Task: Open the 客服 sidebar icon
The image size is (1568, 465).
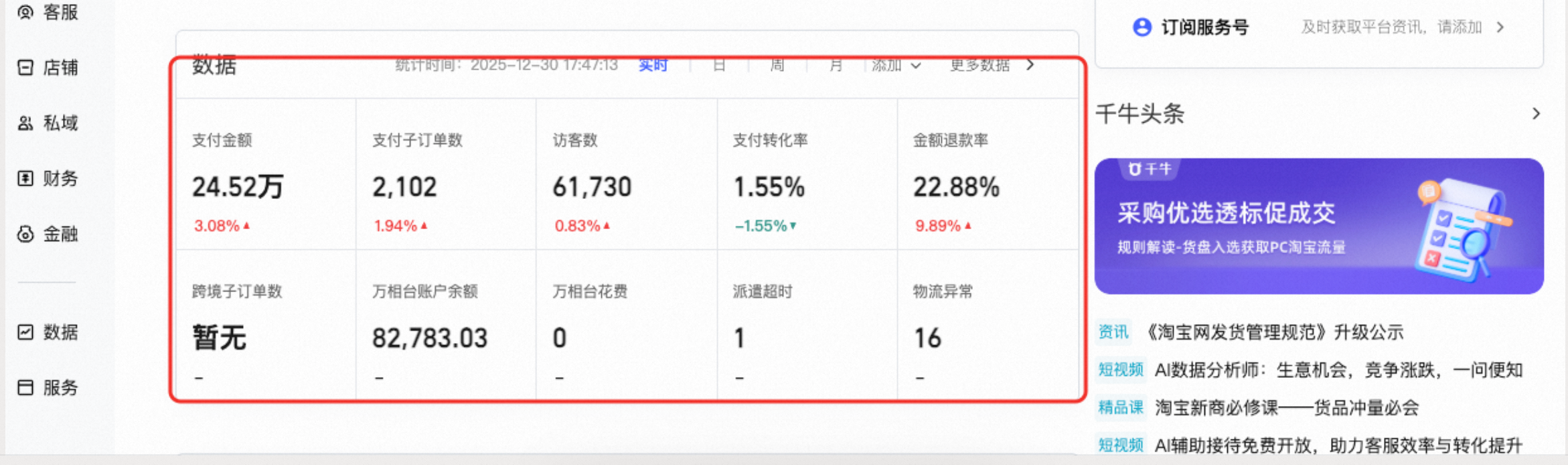Action: [25, 12]
